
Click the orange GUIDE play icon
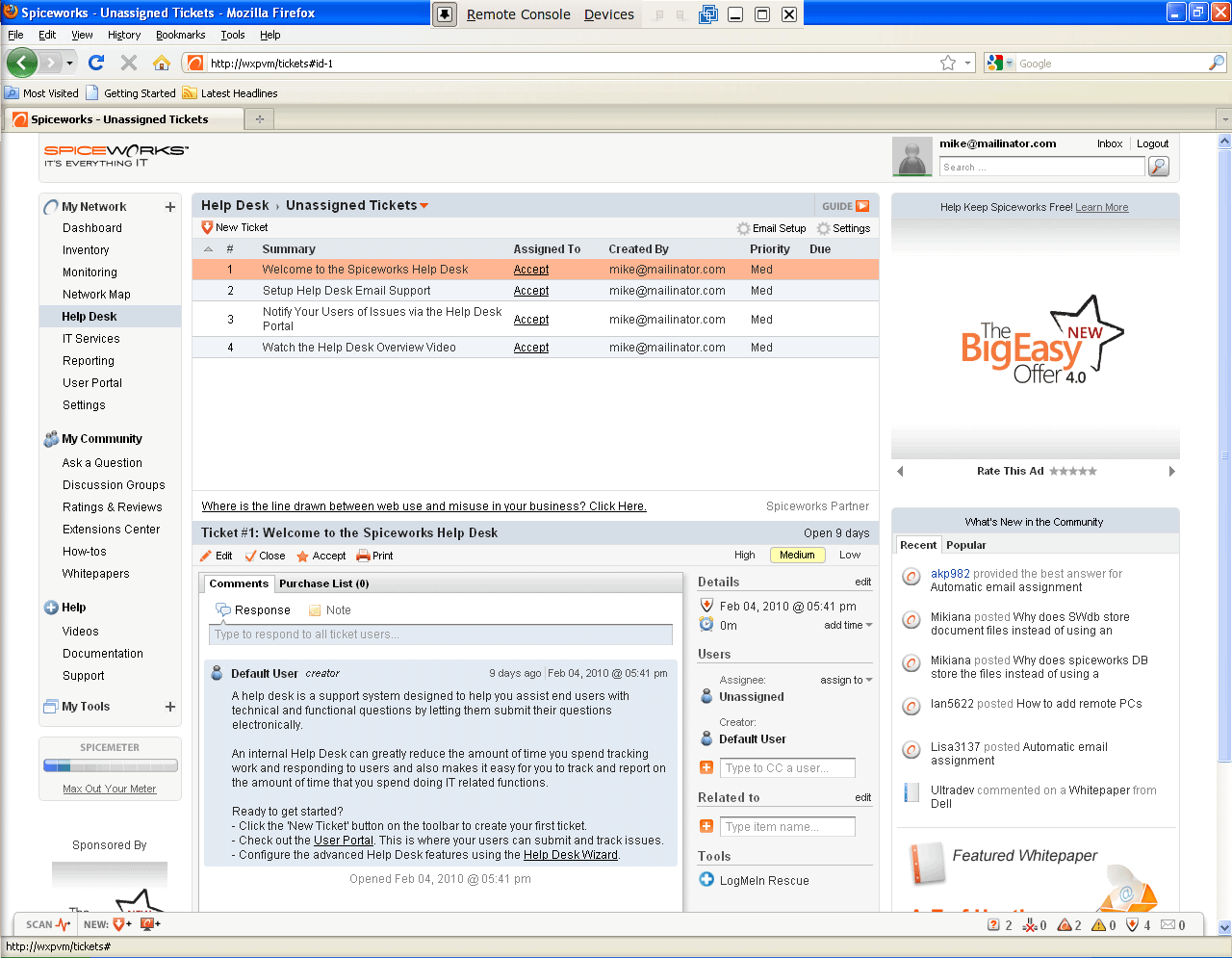(862, 206)
